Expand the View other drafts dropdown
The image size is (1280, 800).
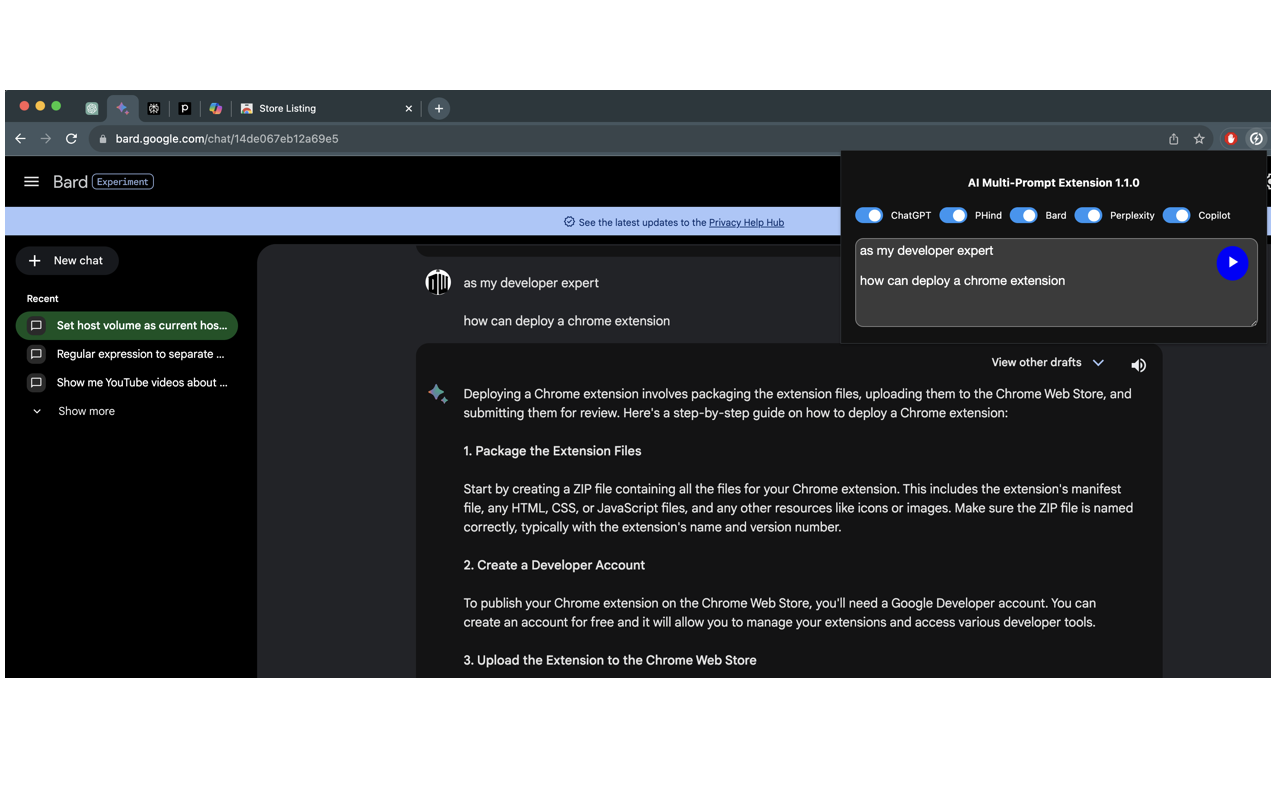pos(1047,363)
